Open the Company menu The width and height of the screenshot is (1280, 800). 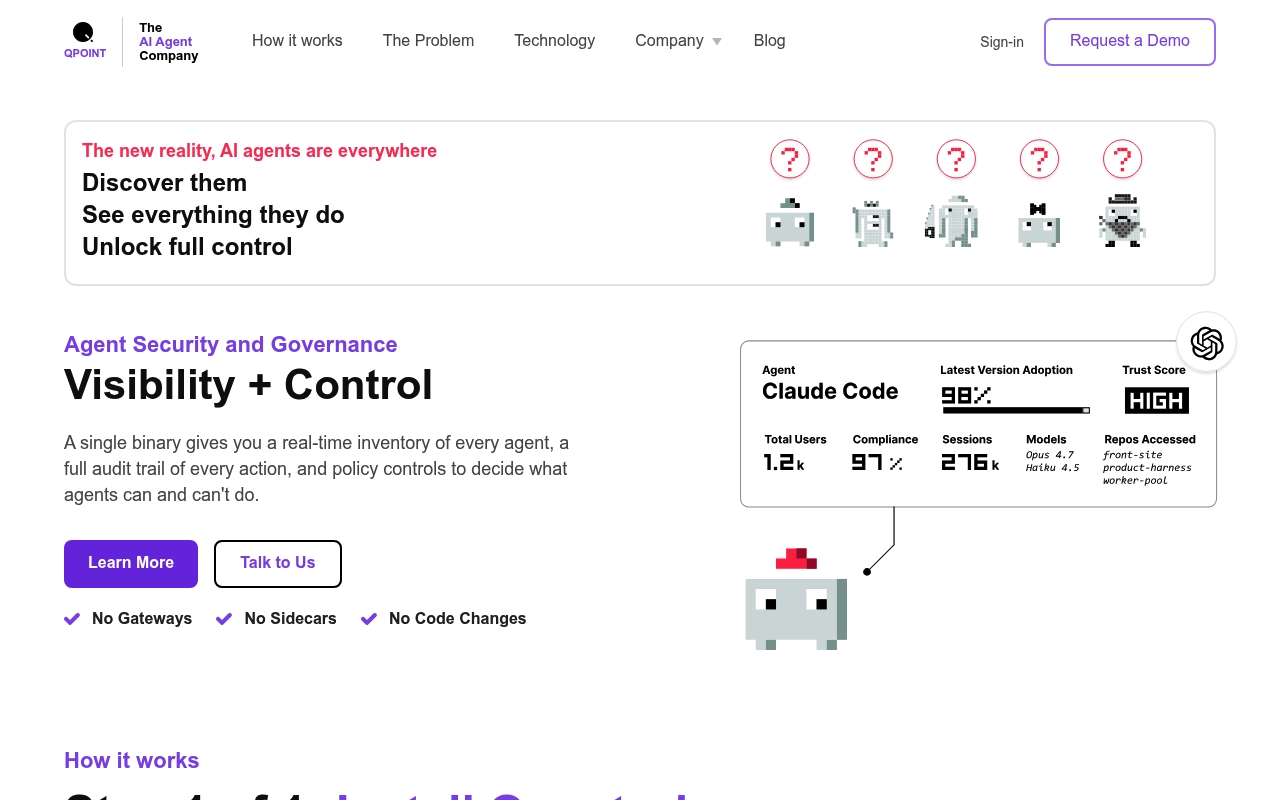coord(669,41)
